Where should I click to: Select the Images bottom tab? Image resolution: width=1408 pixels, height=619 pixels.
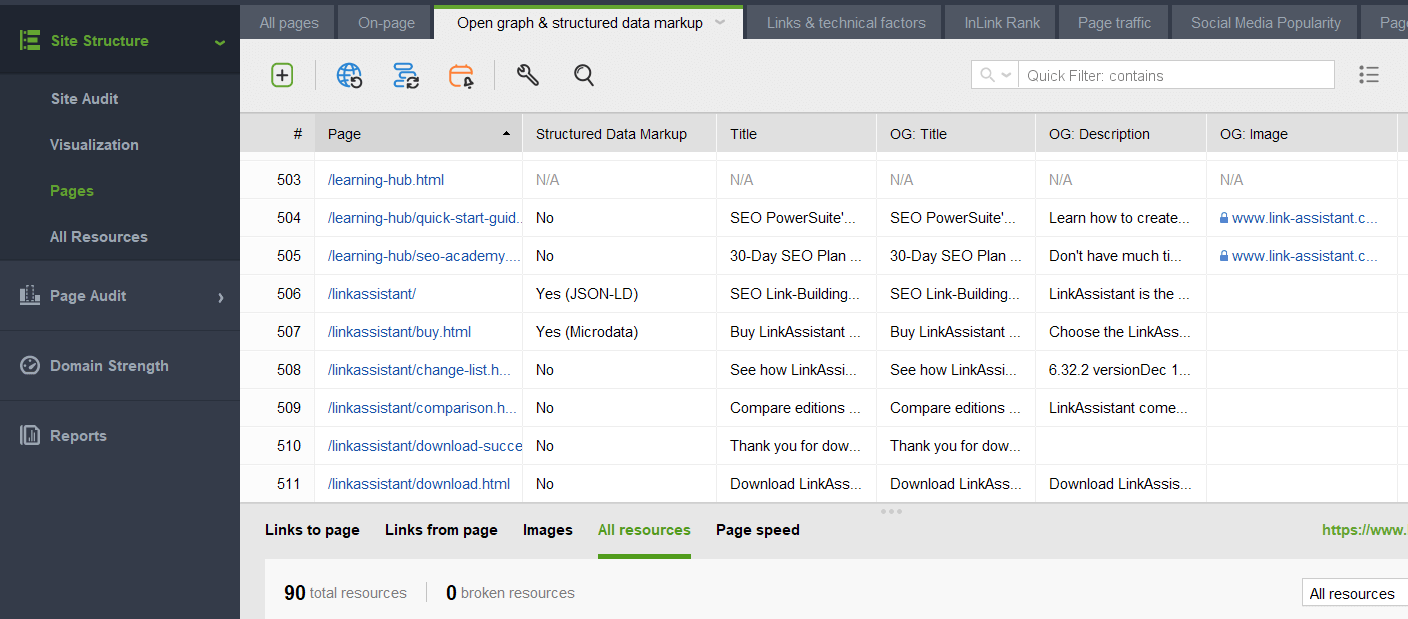[x=548, y=530]
